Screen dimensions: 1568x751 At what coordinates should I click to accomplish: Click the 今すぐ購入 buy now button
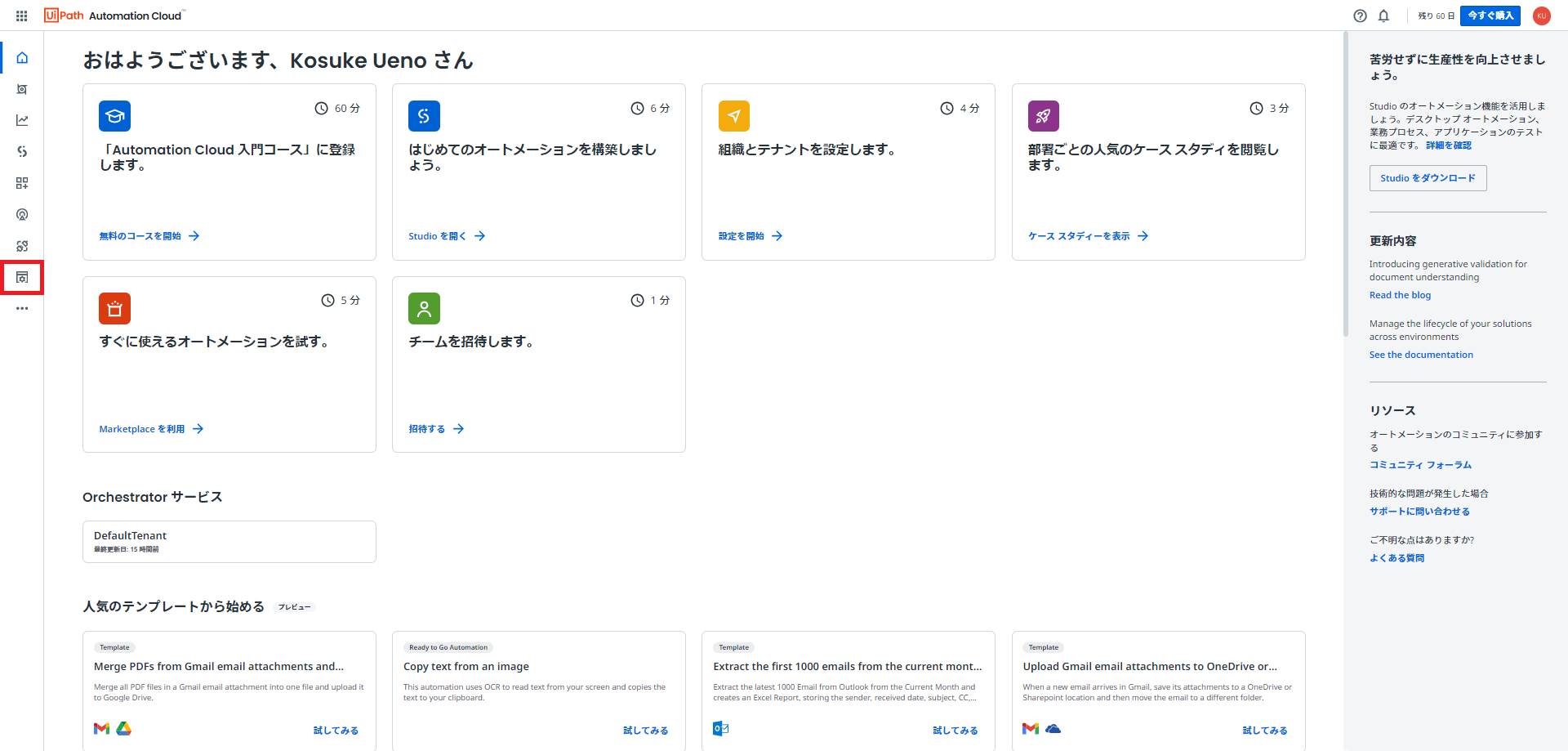pos(1490,16)
